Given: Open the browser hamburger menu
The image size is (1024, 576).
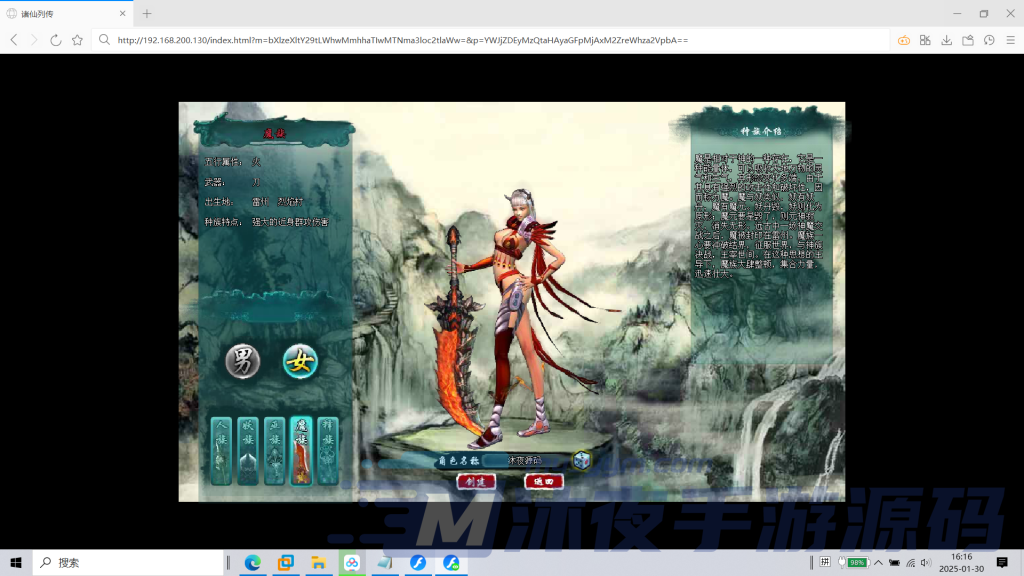Looking at the screenshot, I should coord(1009,40).
